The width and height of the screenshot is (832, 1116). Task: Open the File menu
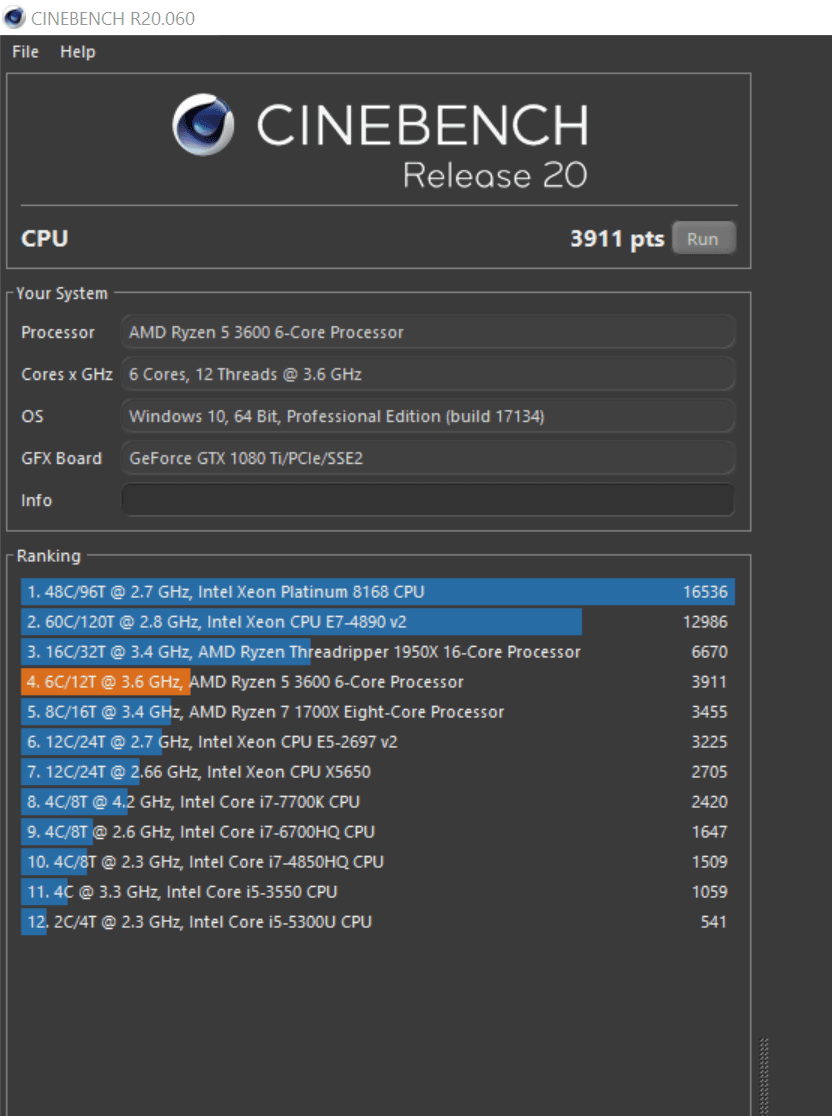pos(25,52)
